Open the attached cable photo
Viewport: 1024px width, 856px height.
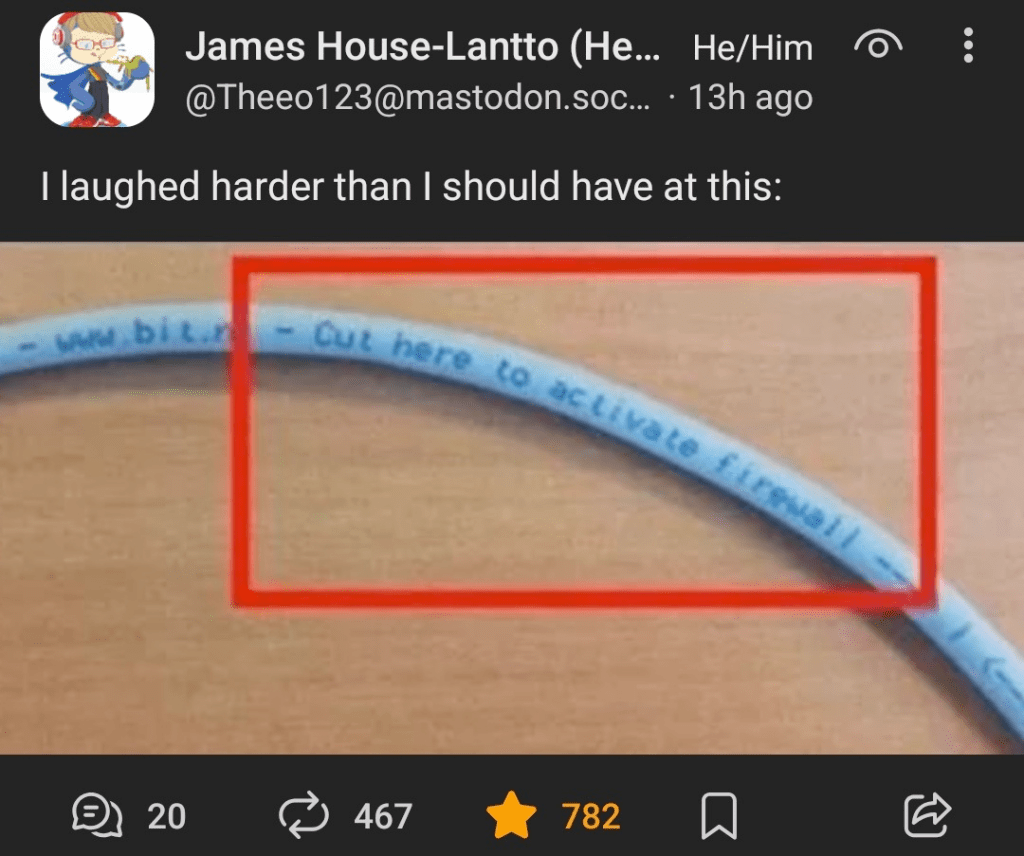click(x=512, y=499)
